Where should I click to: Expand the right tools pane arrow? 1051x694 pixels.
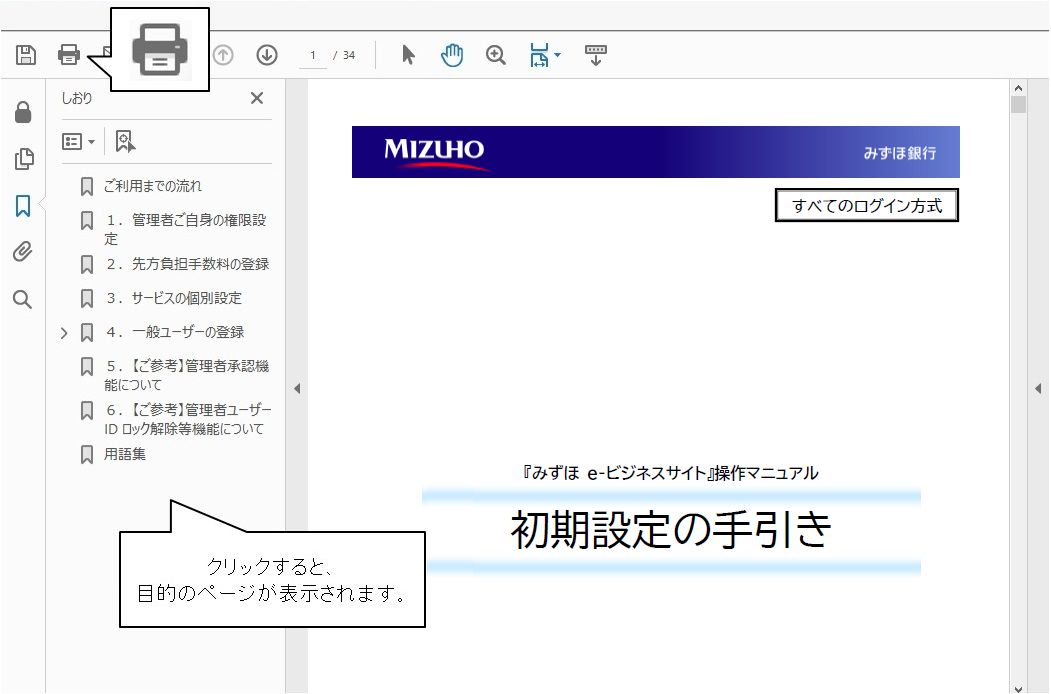point(1038,388)
